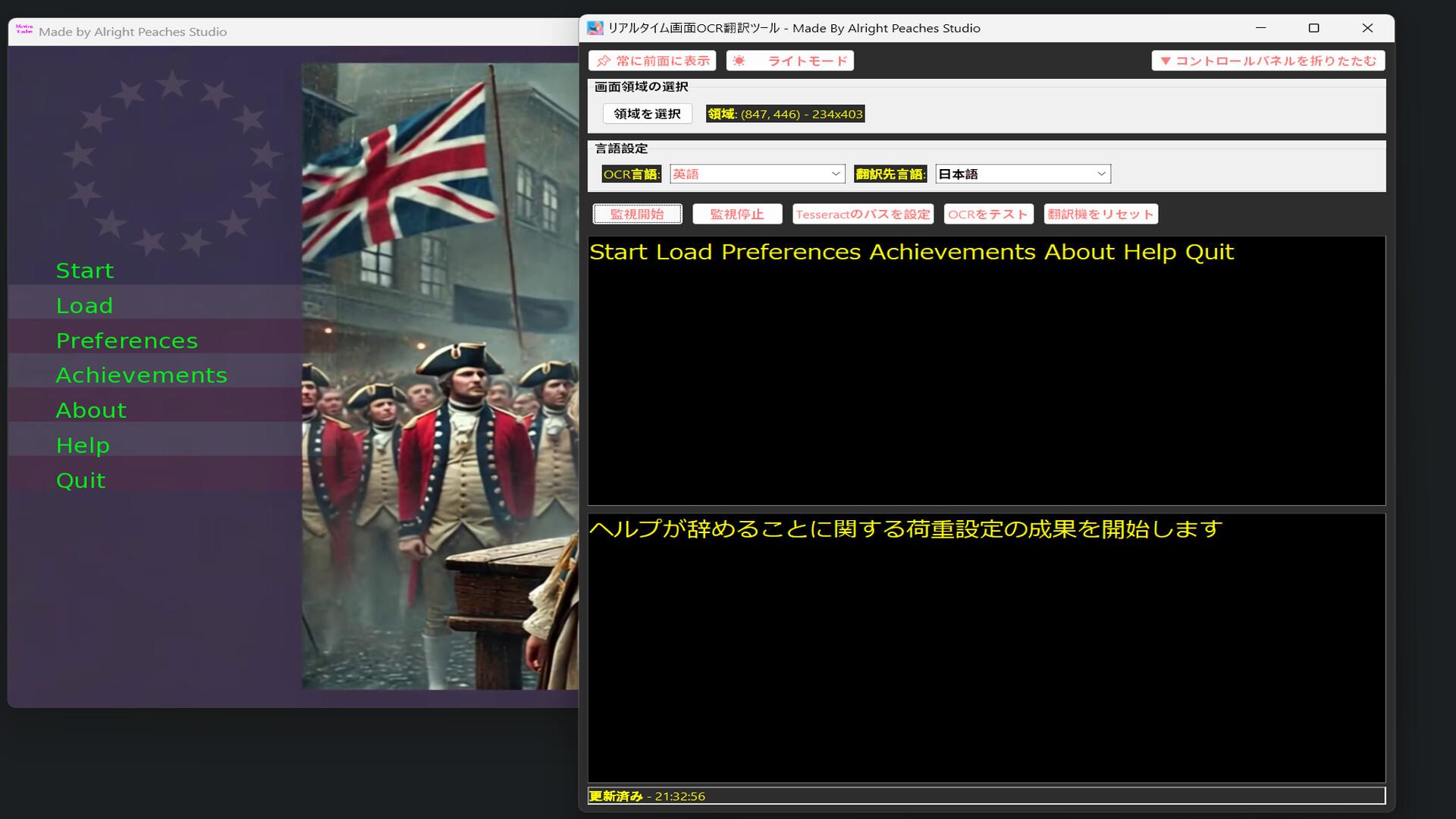Select Start in the game menu
This screenshot has height=819, width=1456.
pos(84,270)
